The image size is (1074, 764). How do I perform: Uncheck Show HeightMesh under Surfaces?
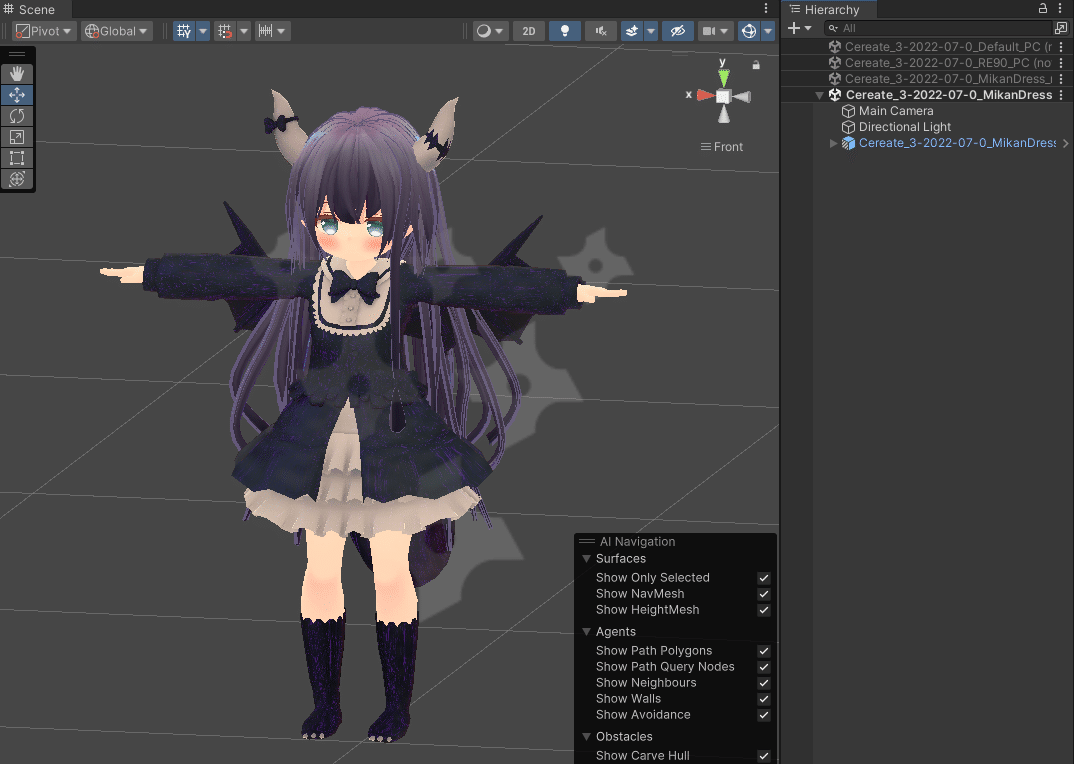point(763,610)
